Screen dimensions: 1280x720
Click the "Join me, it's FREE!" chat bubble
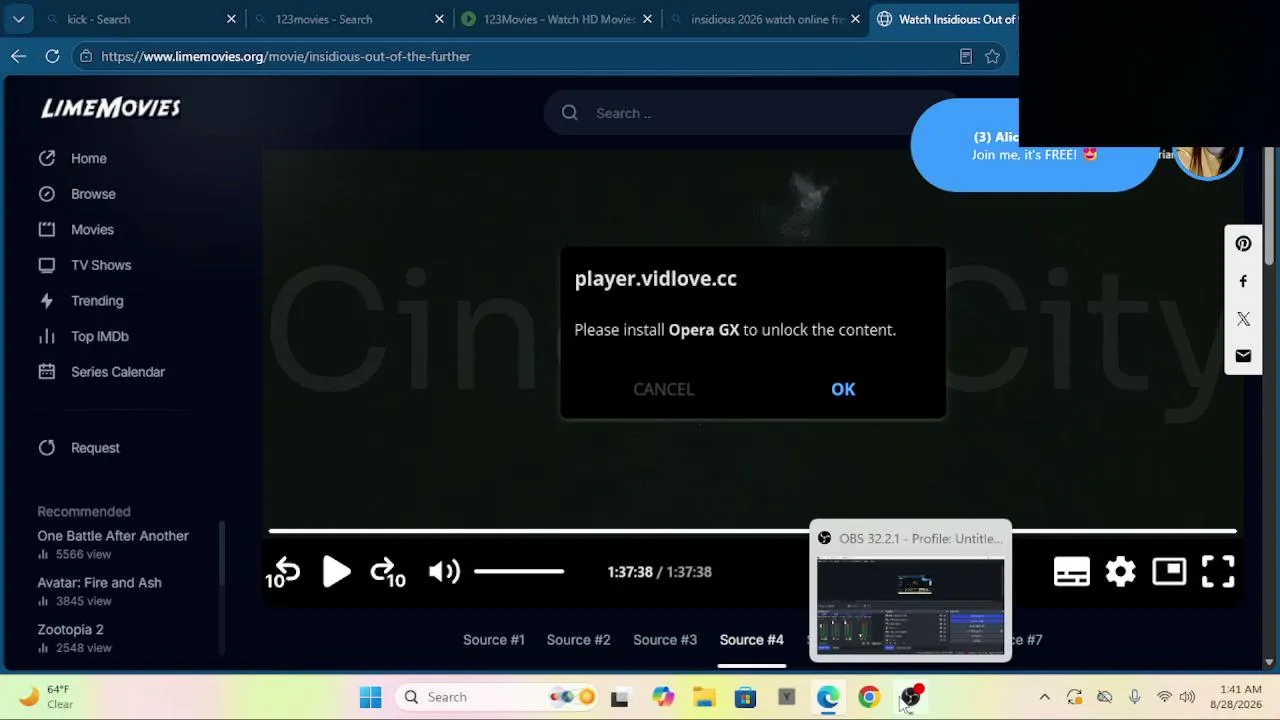coord(1034,146)
